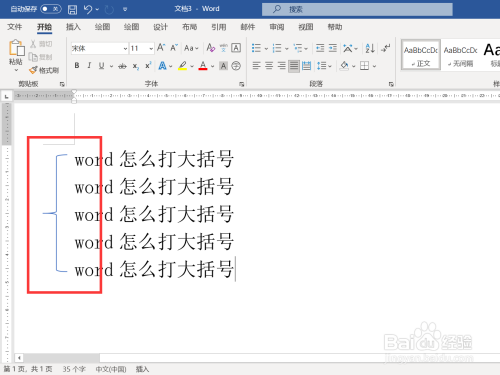Click the search input box
500x375 pixels.
[357, 9]
